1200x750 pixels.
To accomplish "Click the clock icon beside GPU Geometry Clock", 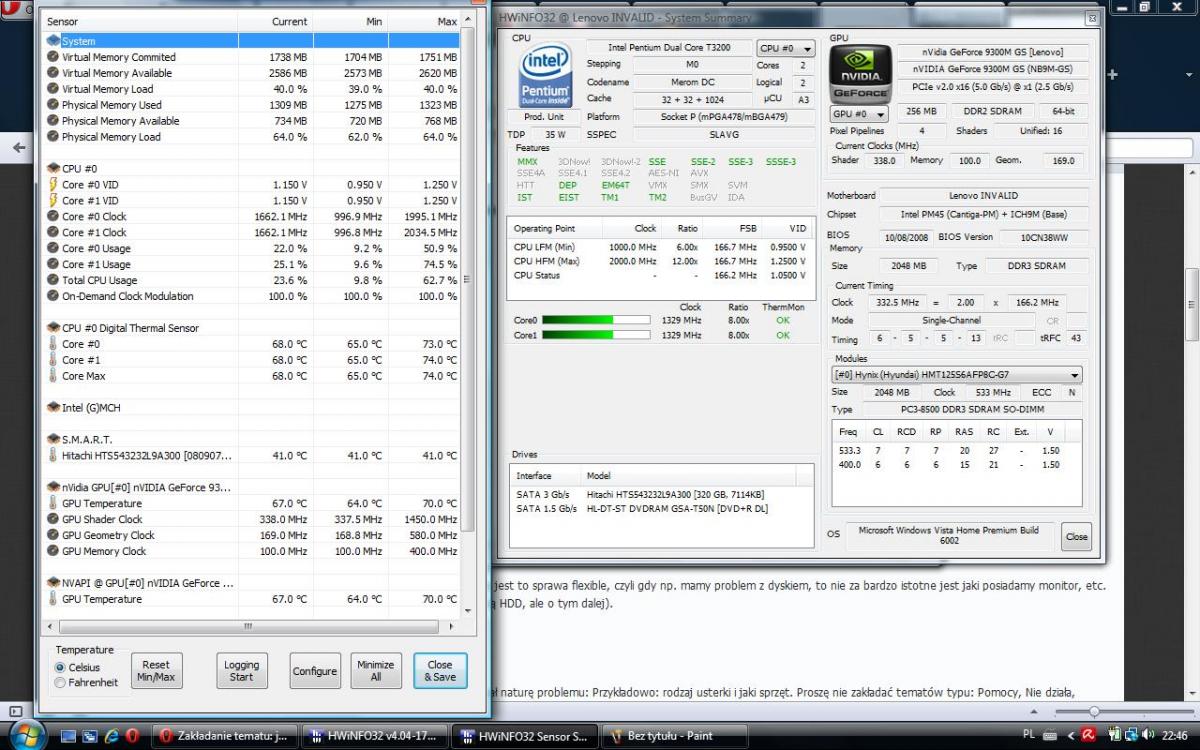I will [x=53, y=535].
